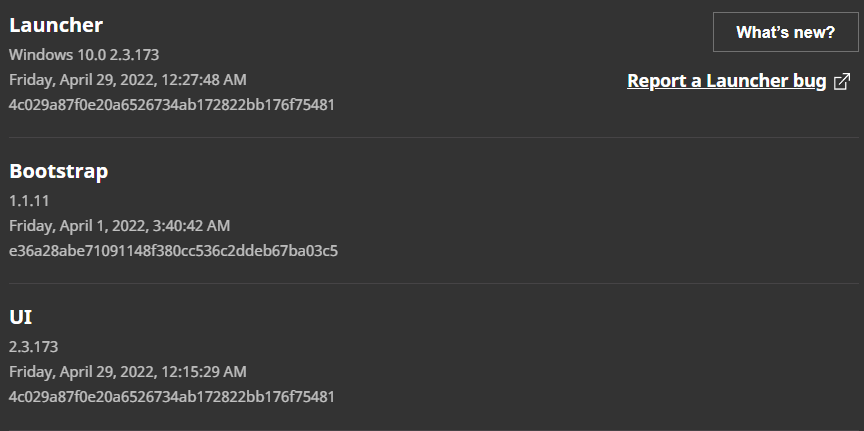
Task: Follow the Report a Launcher bug link
Action: point(726,81)
